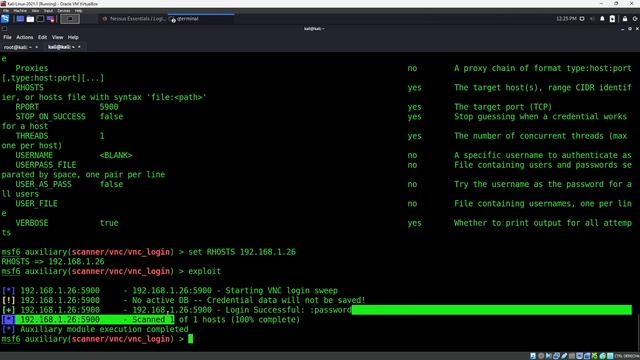The width and height of the screenshot is (640, 360).
Task: Click the 'RHOSTS => 192.168.1.26' output line
Action: point(53,262)
